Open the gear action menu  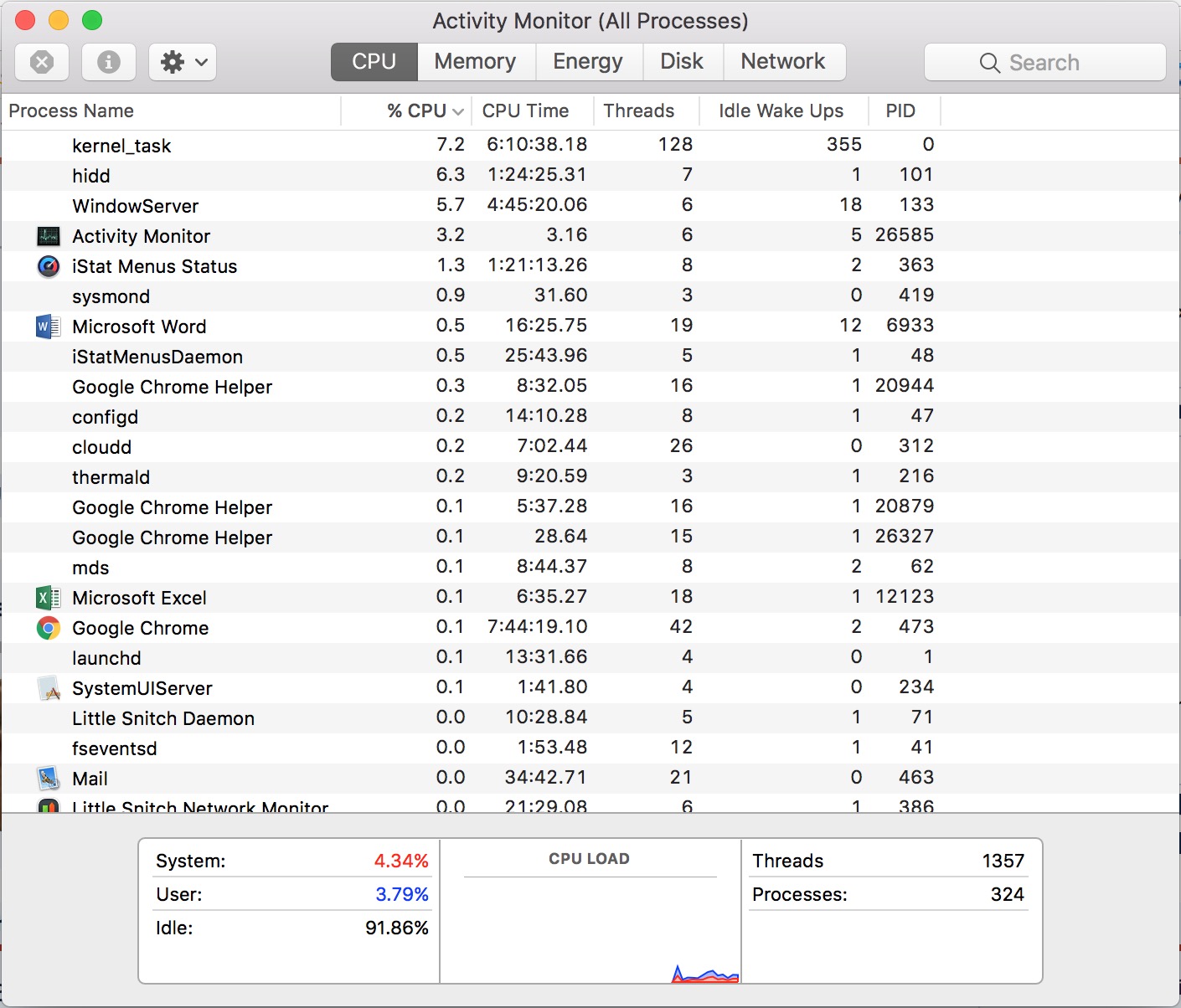coord(183,62)
